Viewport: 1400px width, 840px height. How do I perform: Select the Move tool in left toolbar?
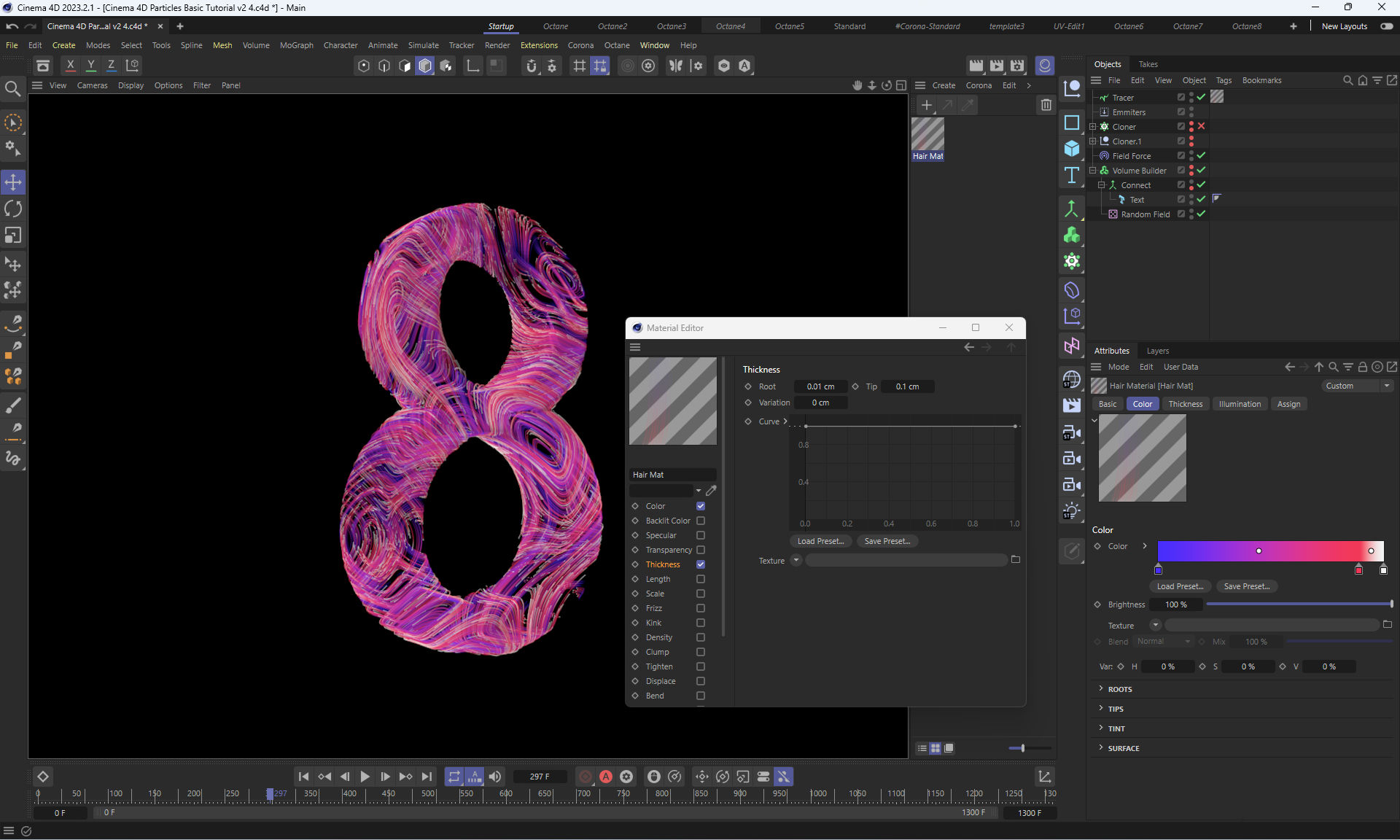[13, 182]
